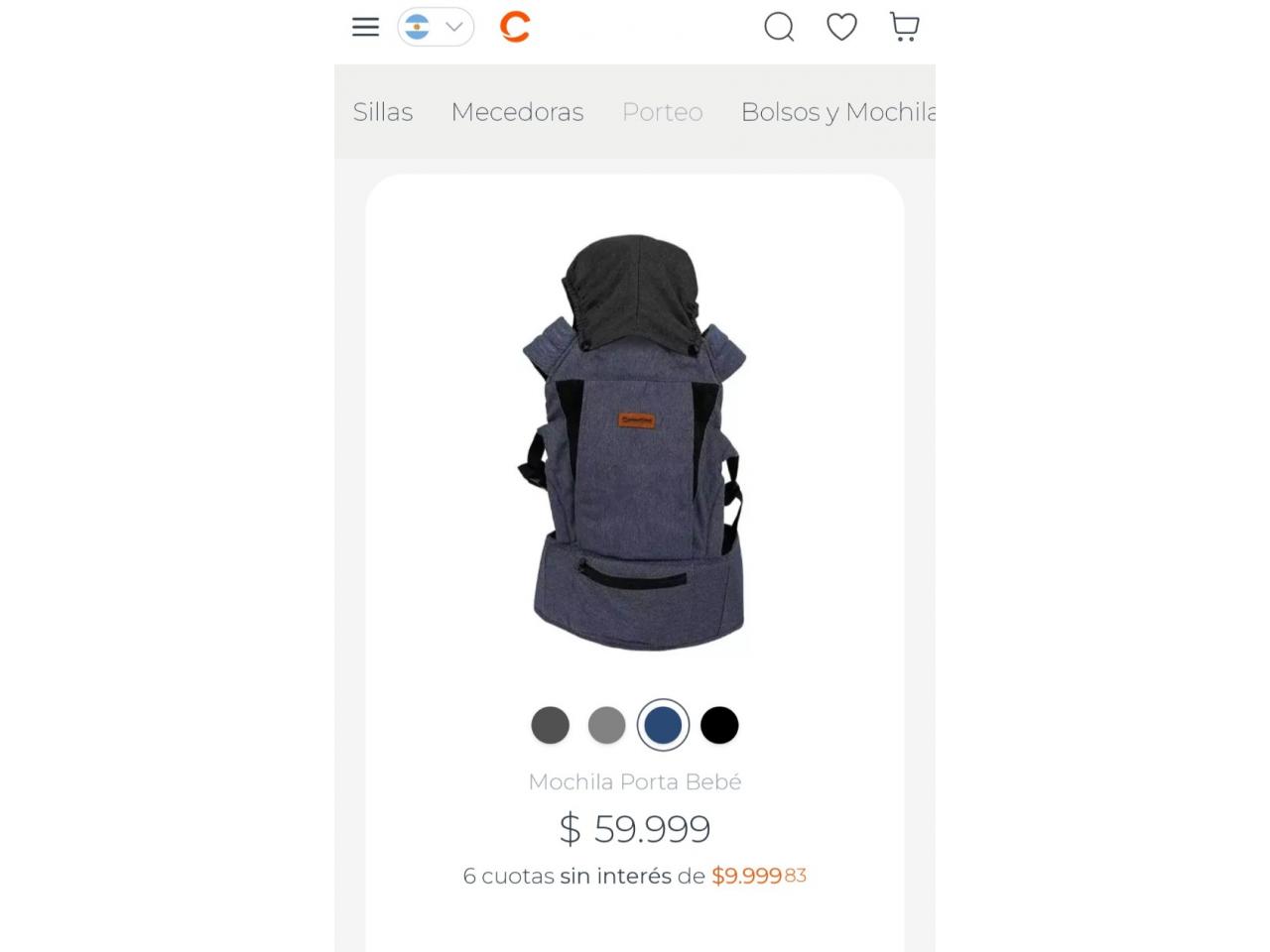
Task: Switch to the Mecedoras category
Action: tap(517, 112)
